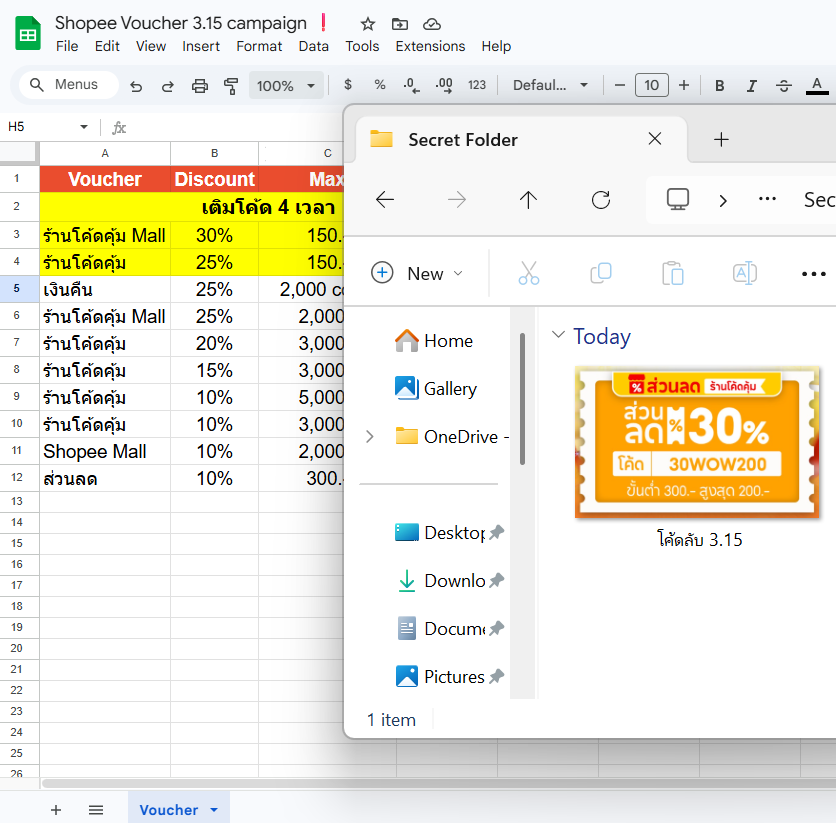This screenshot has height=823, width=836.
Task: Show hidden path with ellipsis
Action: pyautogui.click(x=767, y=199)
